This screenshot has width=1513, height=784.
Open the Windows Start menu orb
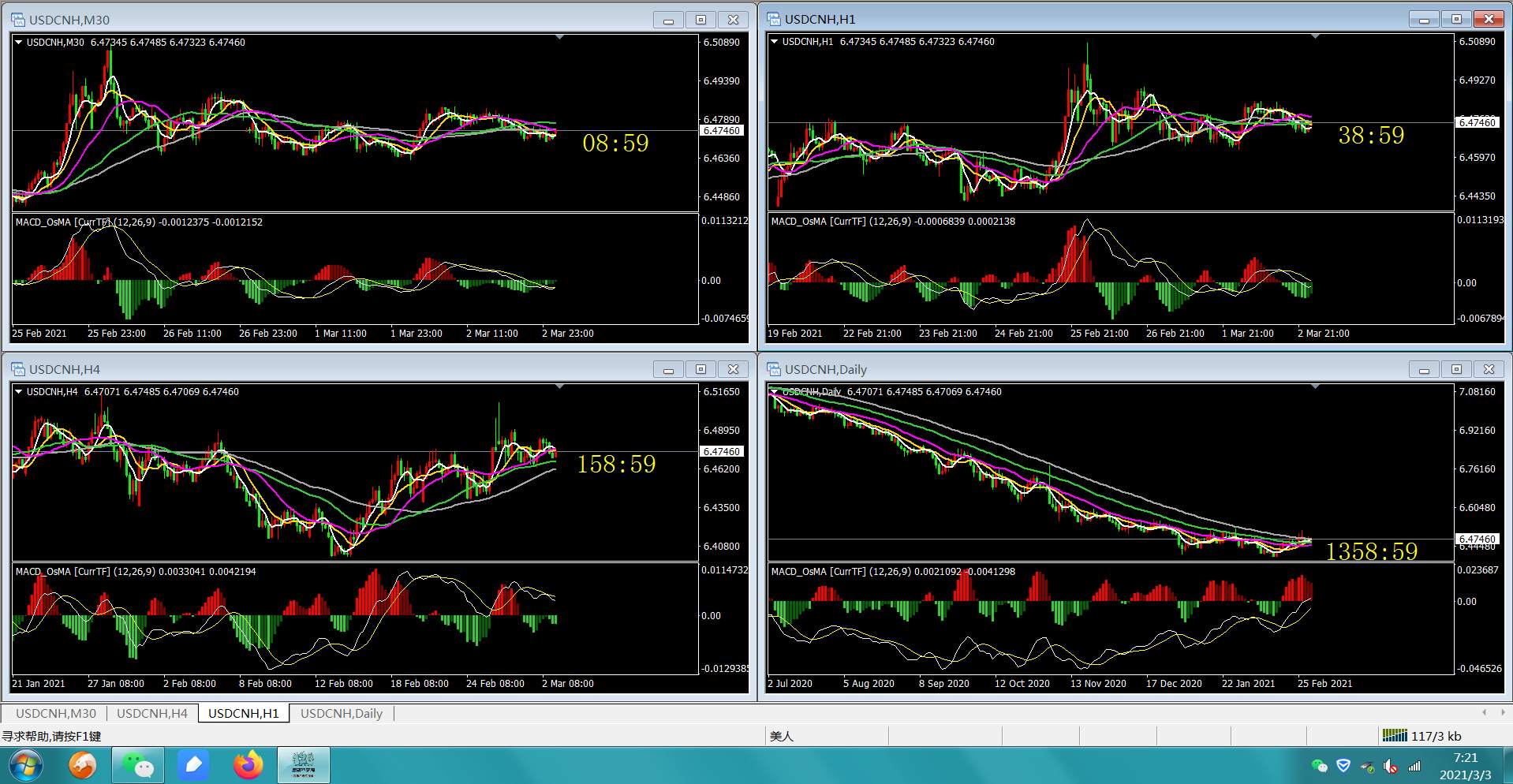[25, 765]
